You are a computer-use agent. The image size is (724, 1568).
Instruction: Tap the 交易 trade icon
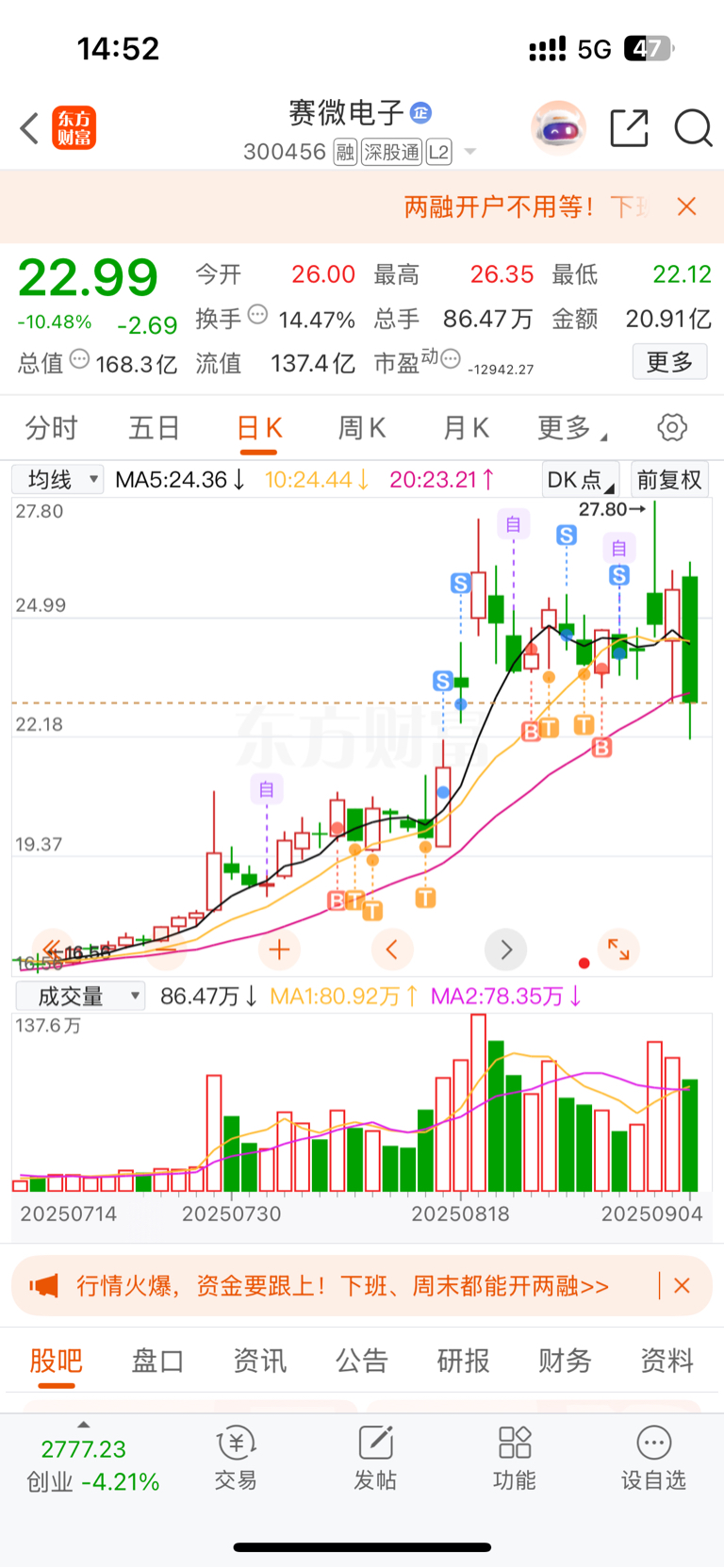click(x=236, y=1458)
